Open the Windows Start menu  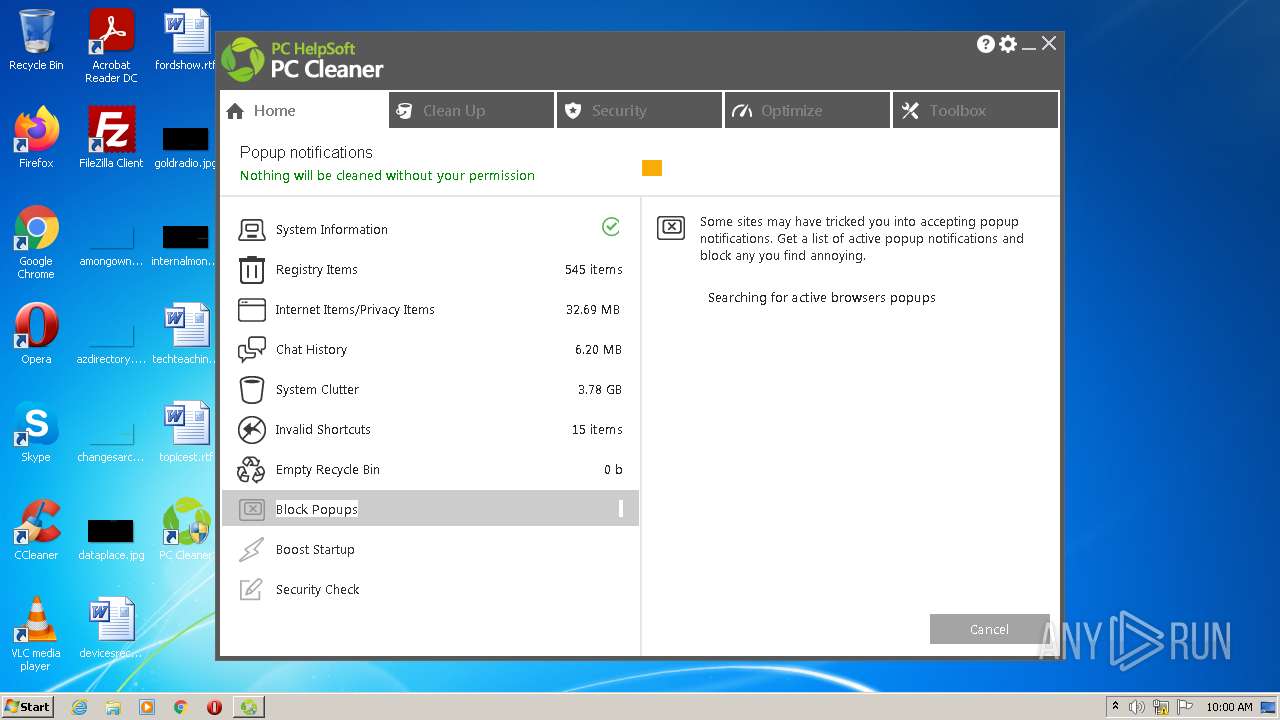[x=28, y=707]
